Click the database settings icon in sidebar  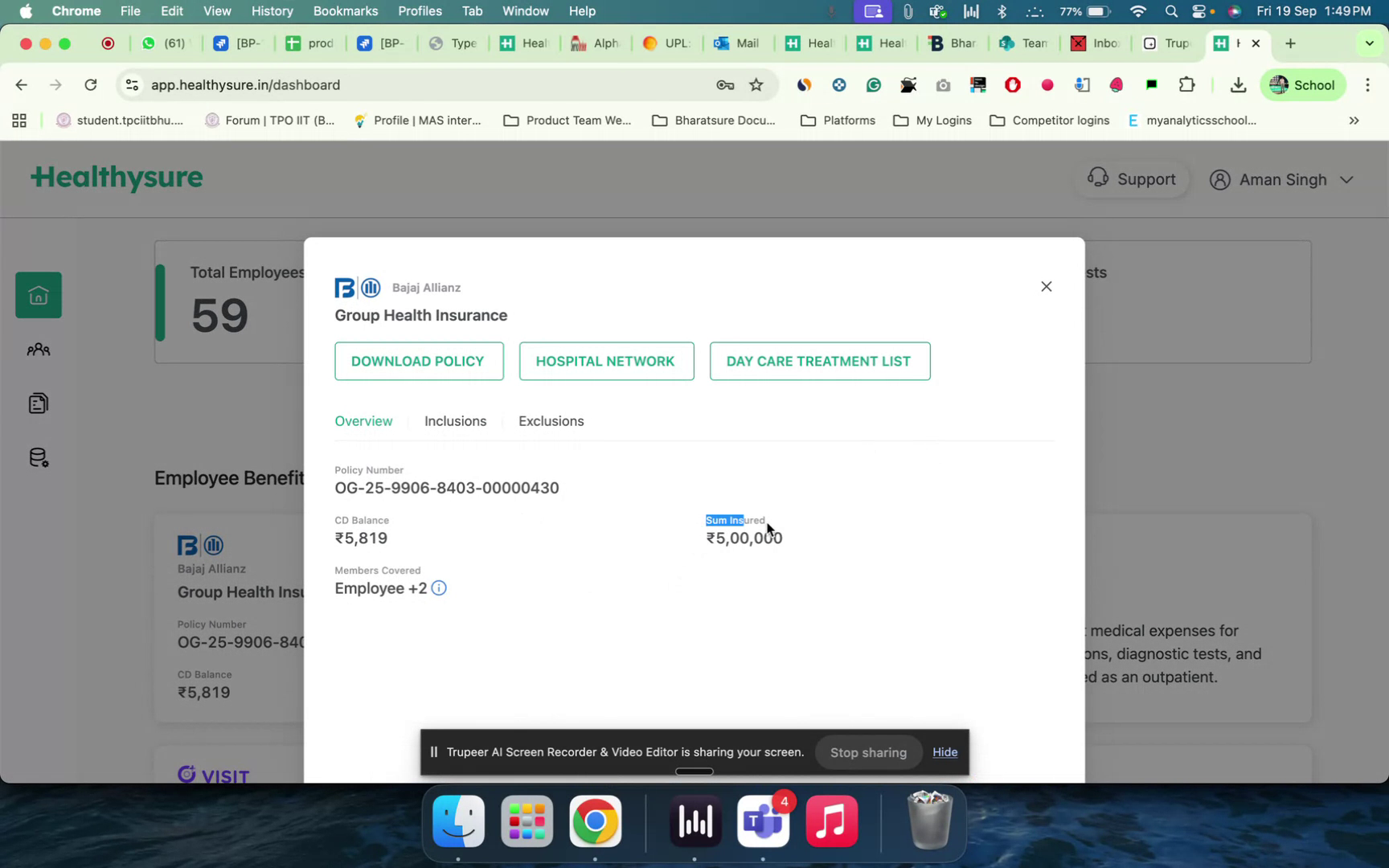pos(38,457)
